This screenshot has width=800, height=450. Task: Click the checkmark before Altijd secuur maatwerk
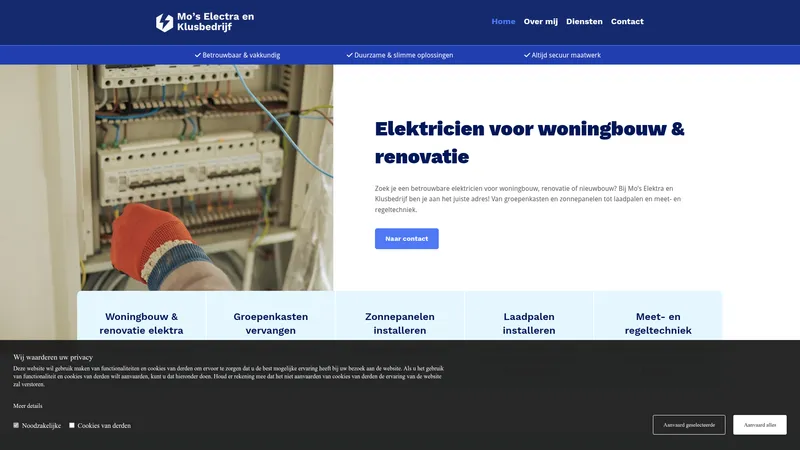click(x=527, y=55)
